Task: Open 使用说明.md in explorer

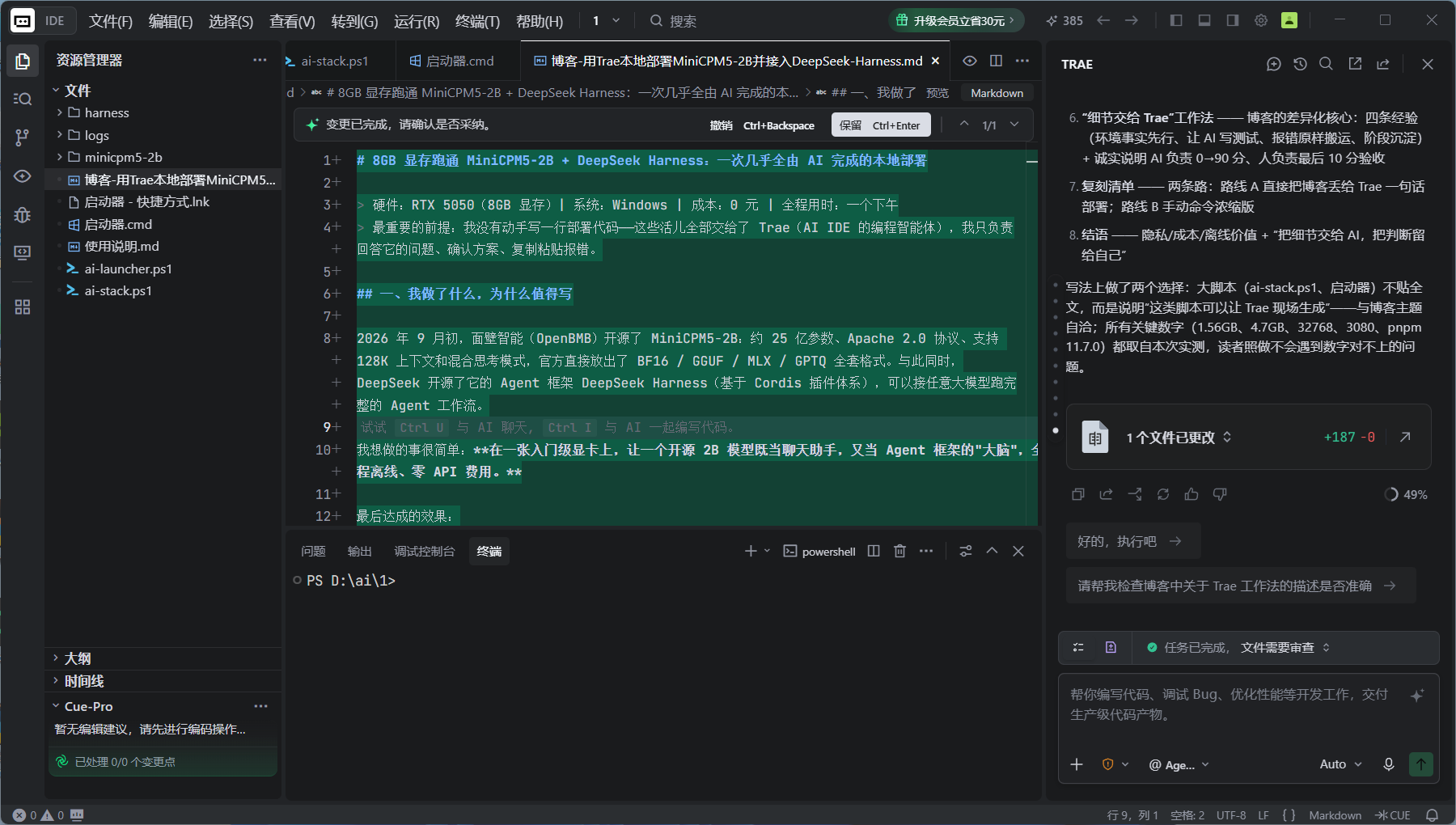Action: (x=121, y=246)
